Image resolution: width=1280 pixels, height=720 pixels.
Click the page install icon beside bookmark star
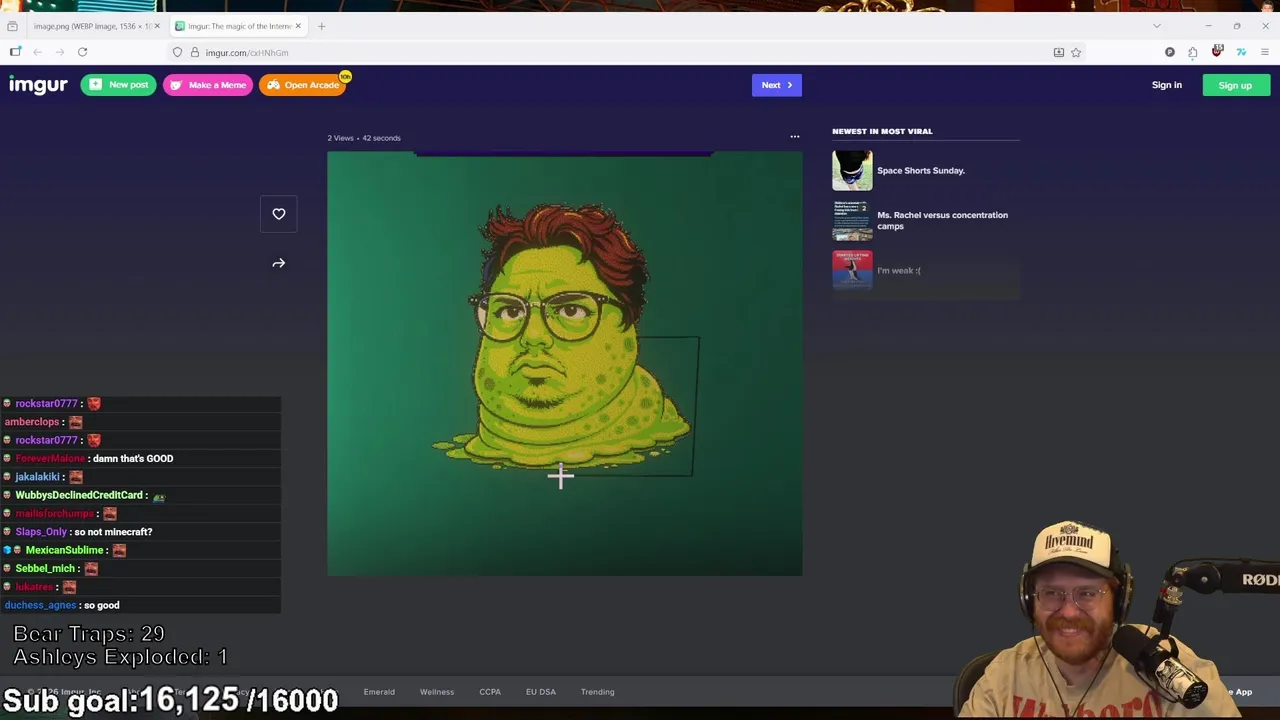click(1058, 52)
